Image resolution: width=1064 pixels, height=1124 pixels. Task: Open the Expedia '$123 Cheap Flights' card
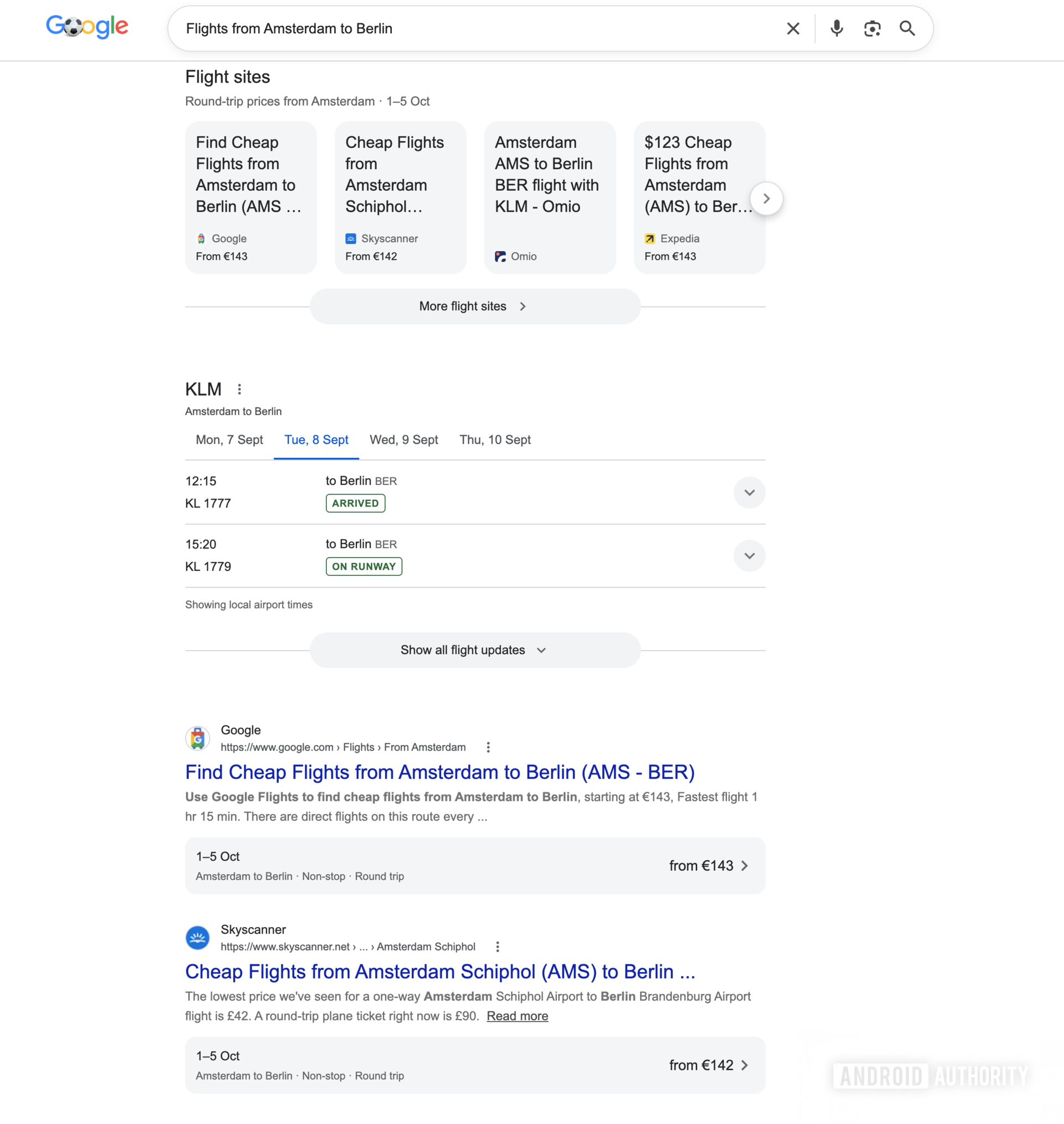[x=699, y=197]
